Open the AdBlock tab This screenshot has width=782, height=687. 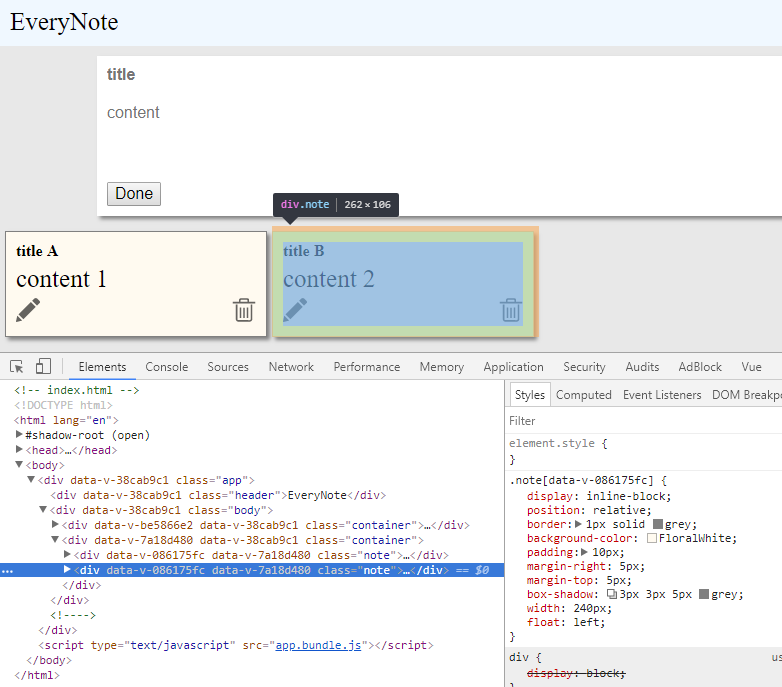(700, 367)
